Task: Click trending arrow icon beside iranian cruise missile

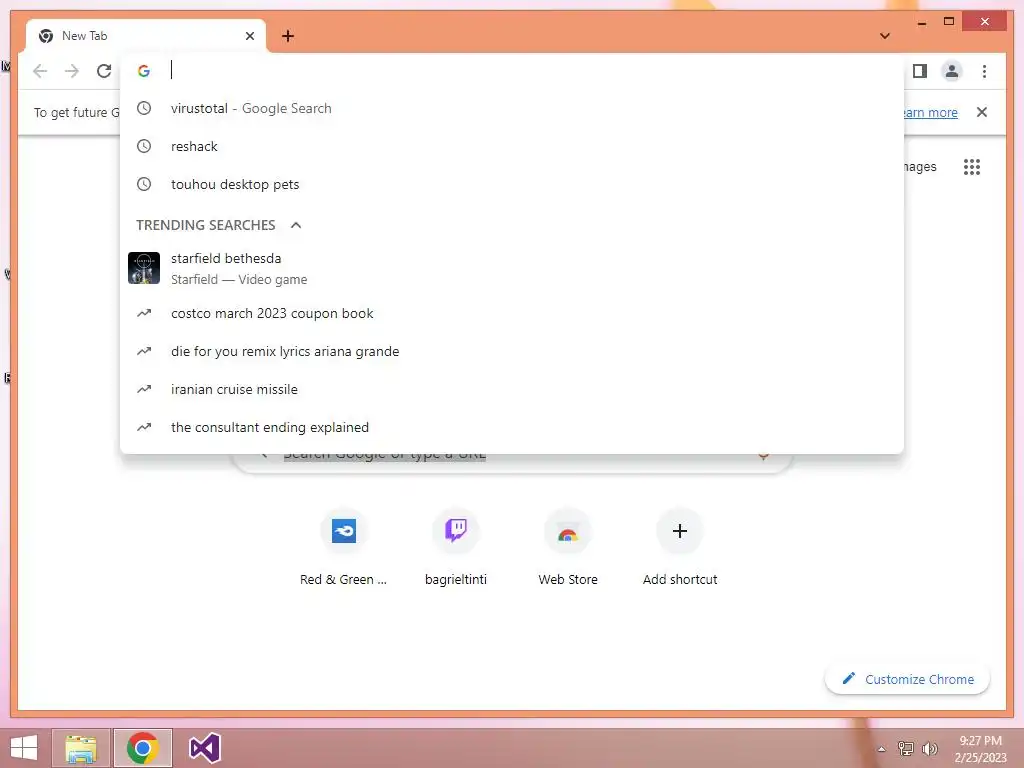Action: point(144,389)
